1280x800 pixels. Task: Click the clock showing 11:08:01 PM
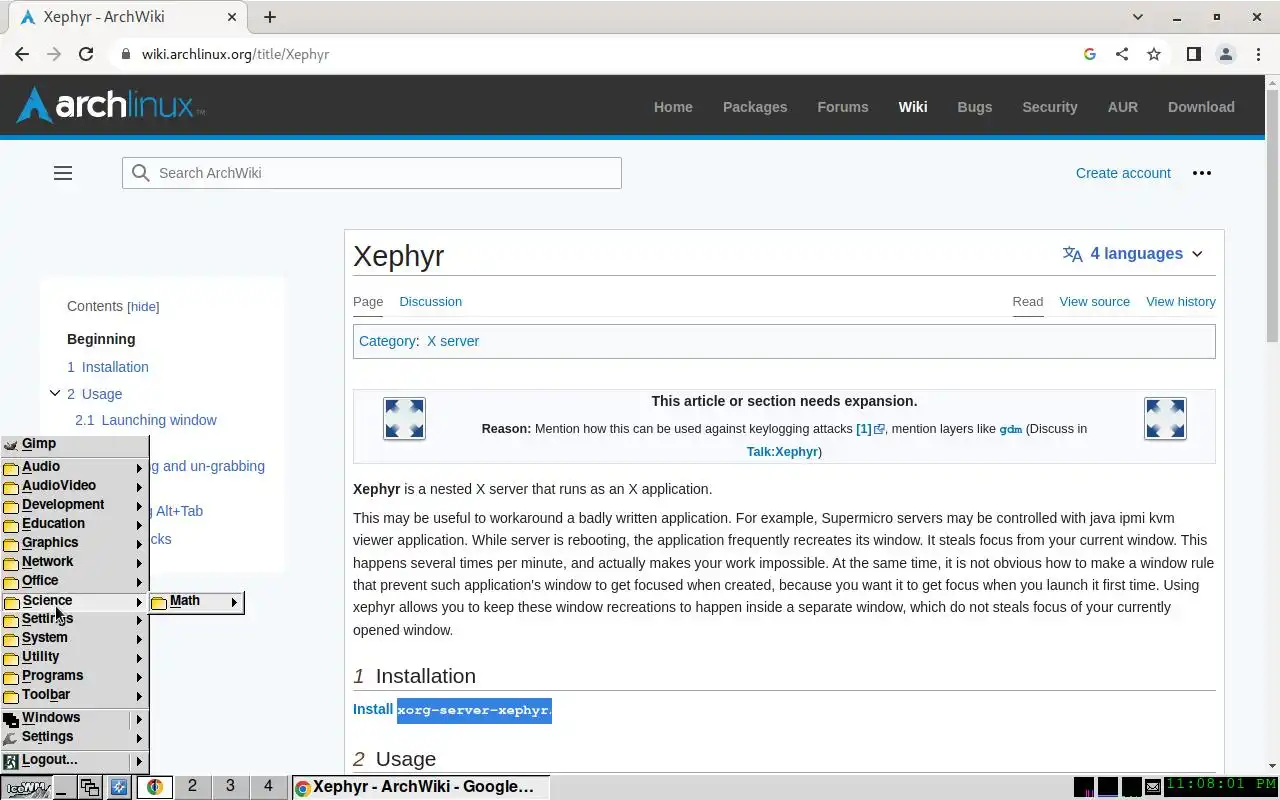click(x=1221, y=786)
